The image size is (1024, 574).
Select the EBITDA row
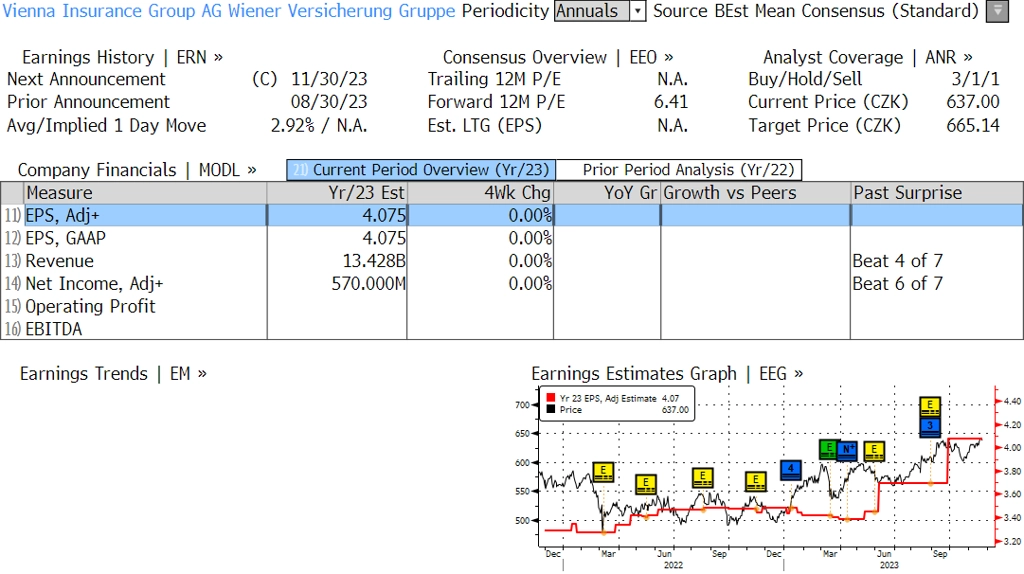512,329
